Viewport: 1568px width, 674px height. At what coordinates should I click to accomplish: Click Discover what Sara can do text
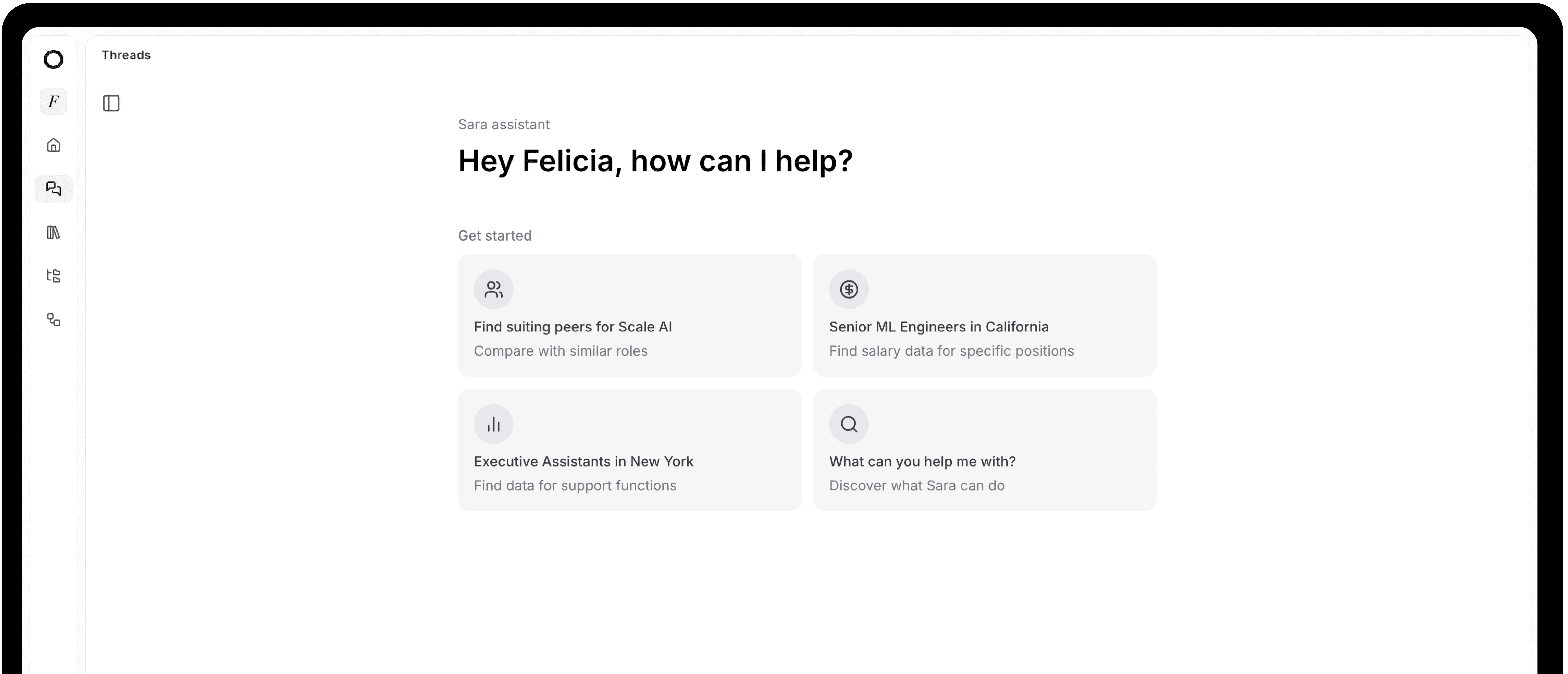[917, 485]
